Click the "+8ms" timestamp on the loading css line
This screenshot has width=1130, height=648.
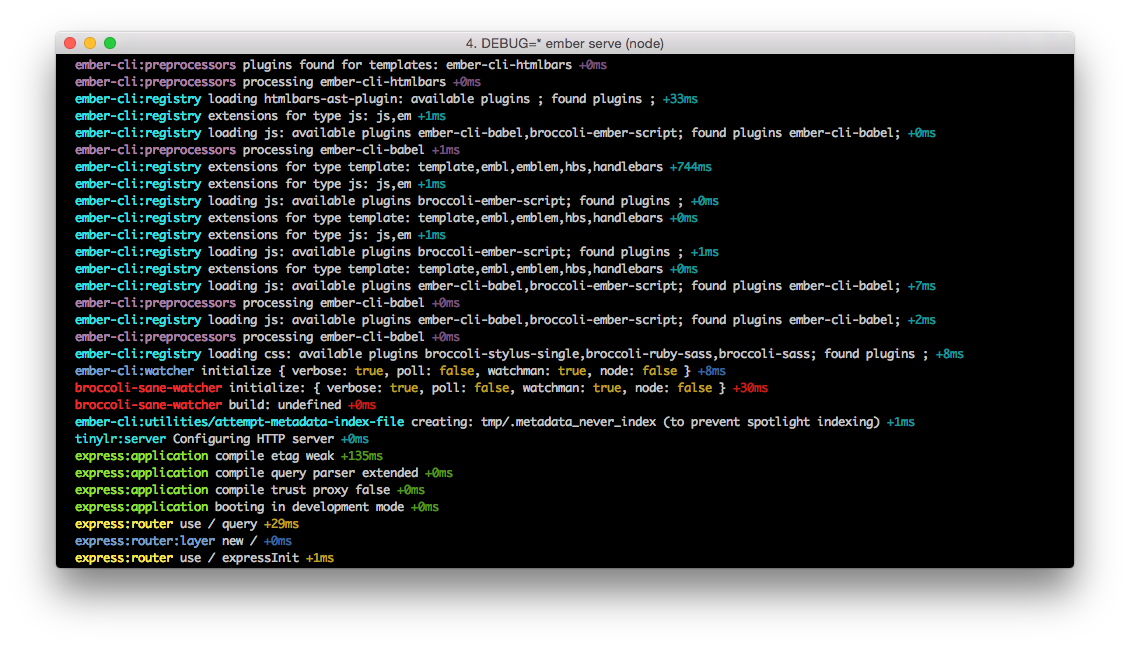(x=950, y=354)
